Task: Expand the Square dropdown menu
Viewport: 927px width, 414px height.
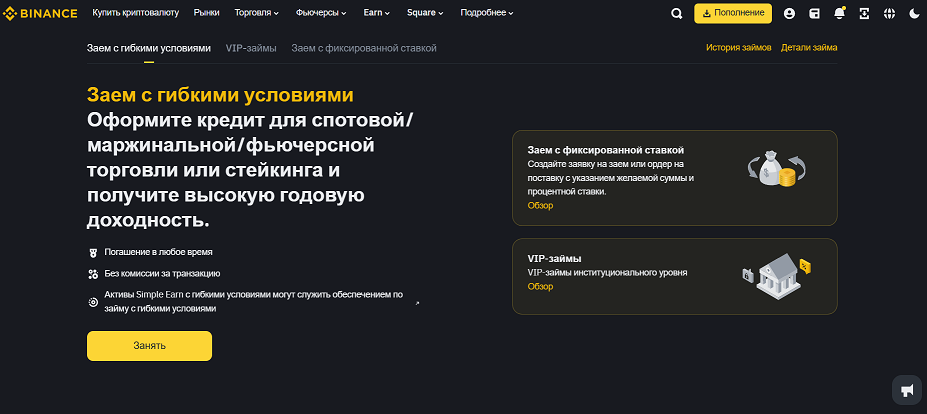Action: pos(425,13)
